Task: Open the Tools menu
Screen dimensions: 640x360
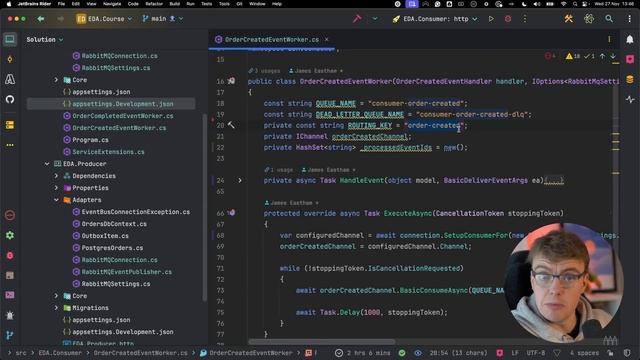Action: (224, 4)
